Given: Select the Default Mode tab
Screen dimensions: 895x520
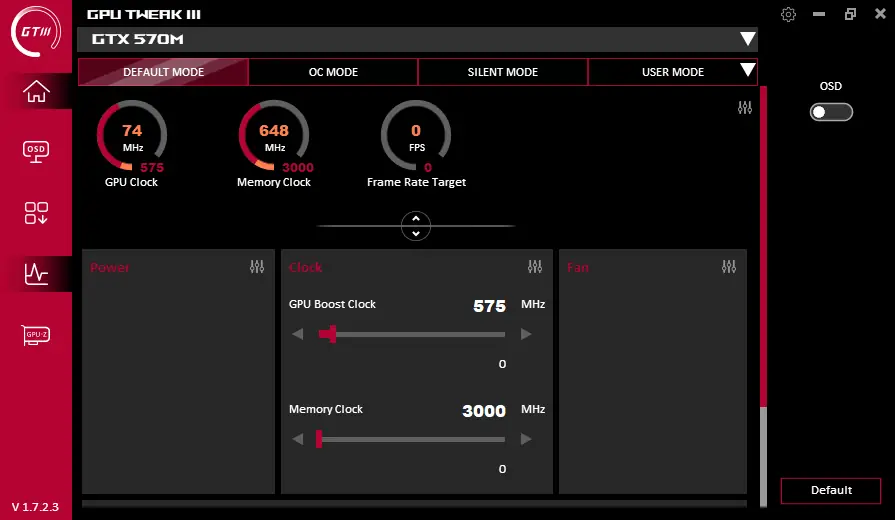Looking at the screenshot, I should point(163,72).
